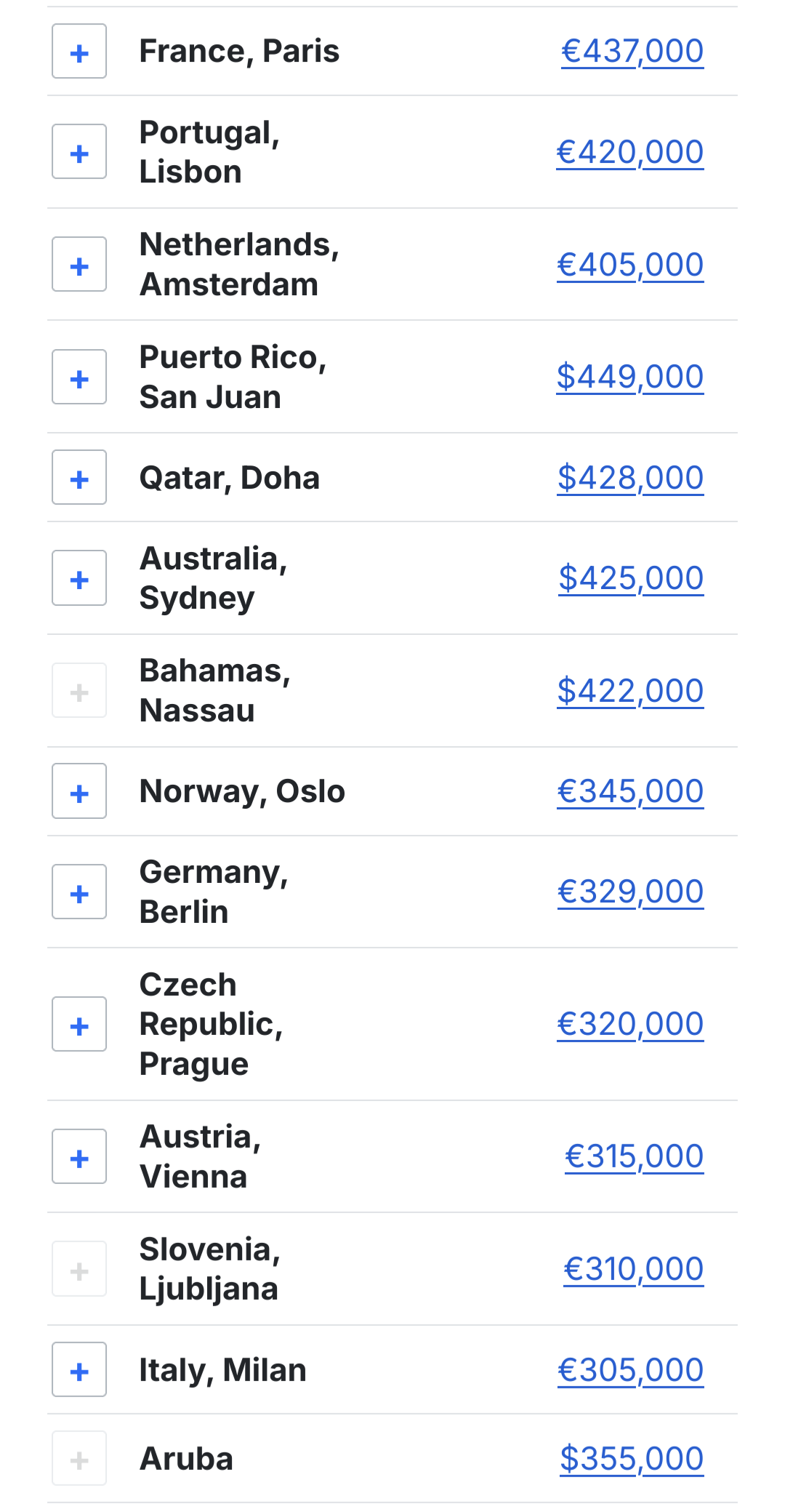This screenshot has height=1512, width=785.
Task: Click plus icon beside Germany, Berlin
Action: pos(79,892)
